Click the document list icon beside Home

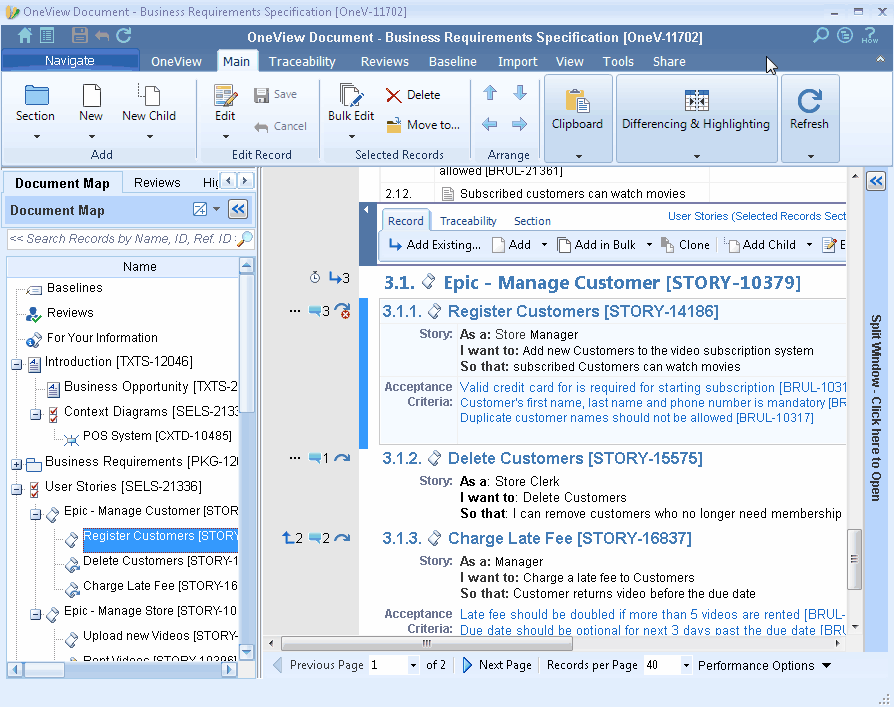(x=47, y=36)
